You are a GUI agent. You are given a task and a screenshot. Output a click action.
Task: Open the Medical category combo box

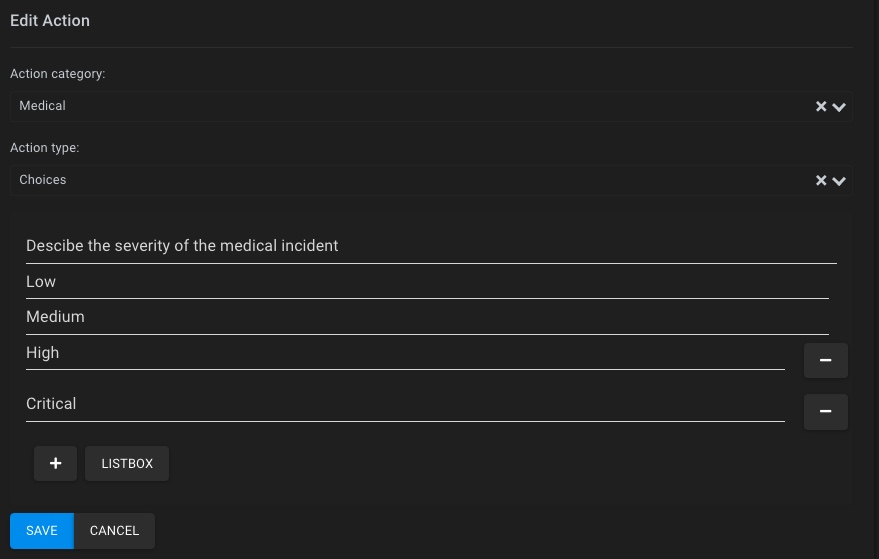(400, 106)
